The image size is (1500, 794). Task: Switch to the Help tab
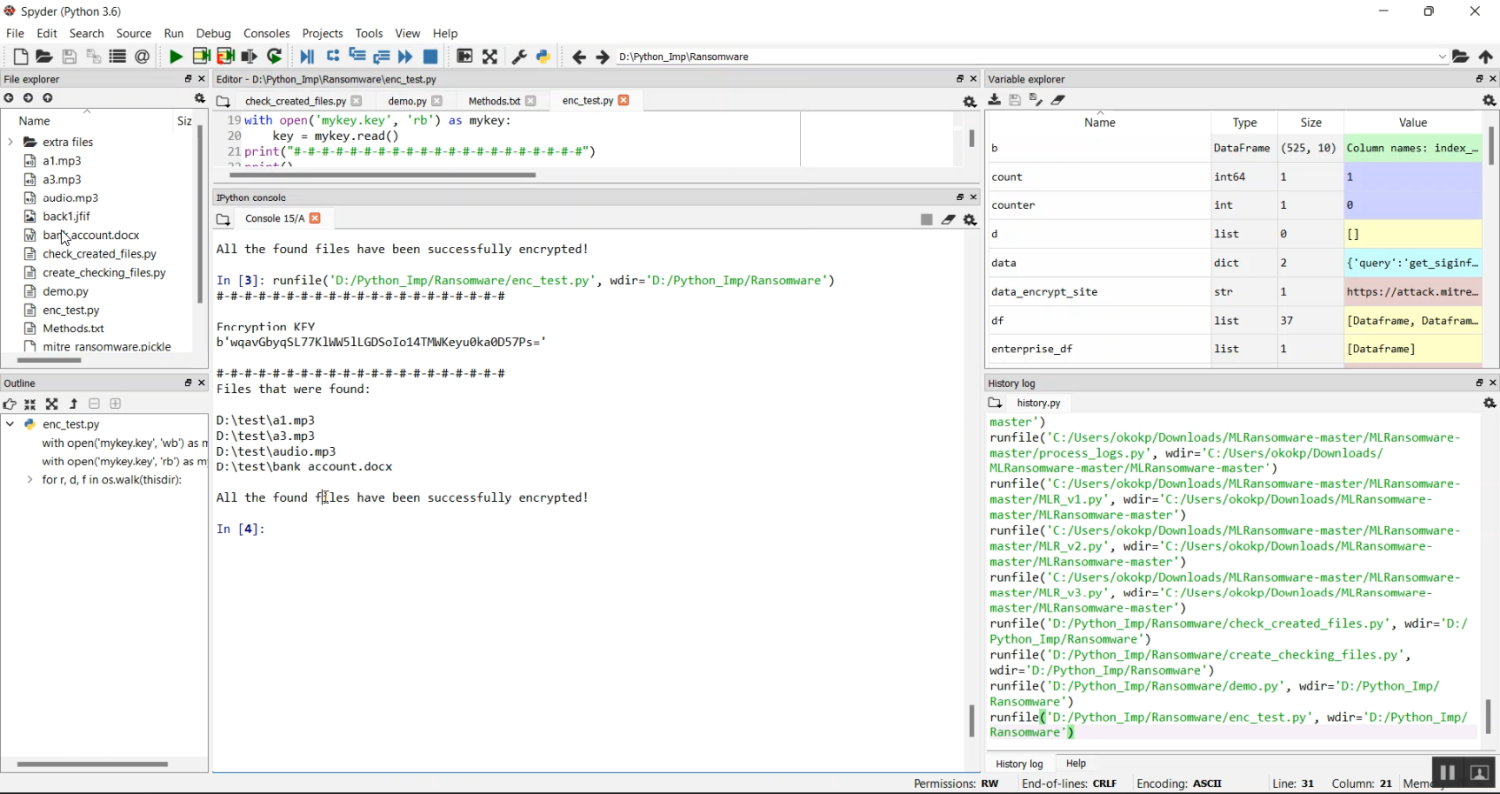click(x=1076, y=763)
